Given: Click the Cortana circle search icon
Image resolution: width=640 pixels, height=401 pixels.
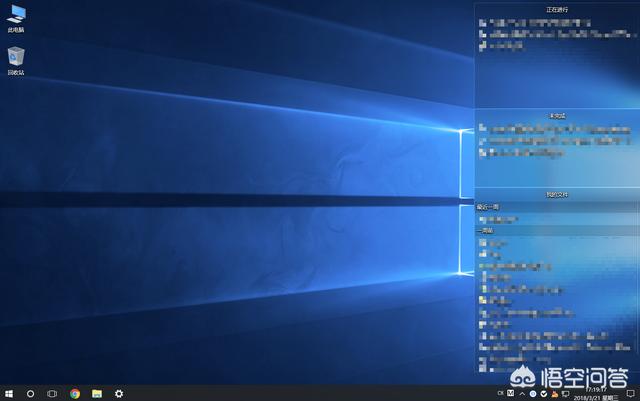Looking at the screenshot, I should point(30,394).
